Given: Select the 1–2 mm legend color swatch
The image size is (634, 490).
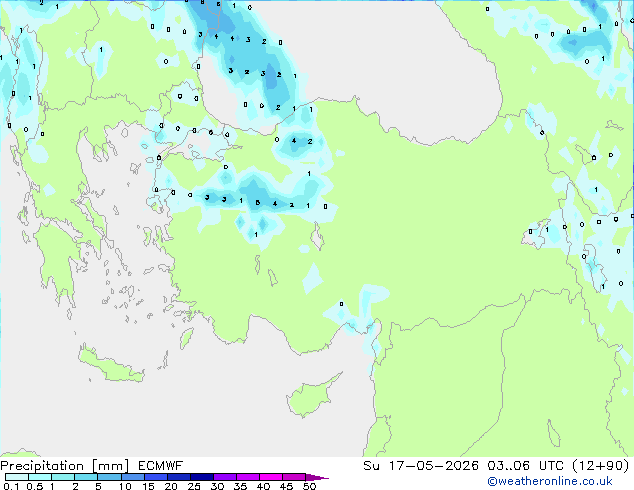Looking at the screenshot, I should pos(63,477).
